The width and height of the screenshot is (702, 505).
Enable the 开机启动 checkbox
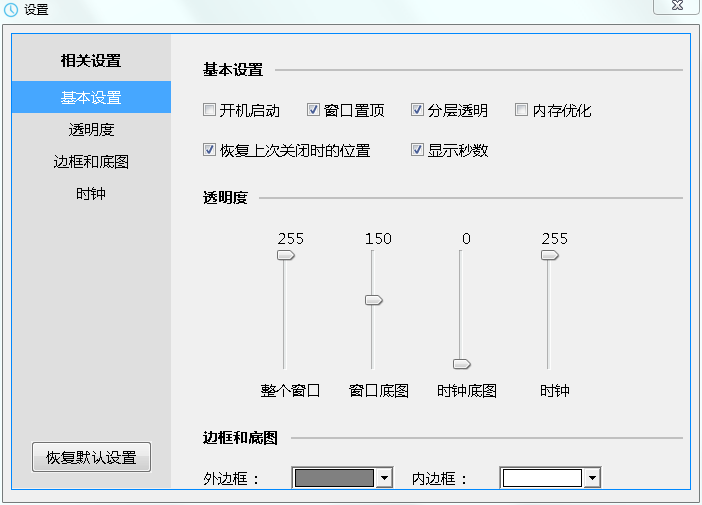coord(210,110)
